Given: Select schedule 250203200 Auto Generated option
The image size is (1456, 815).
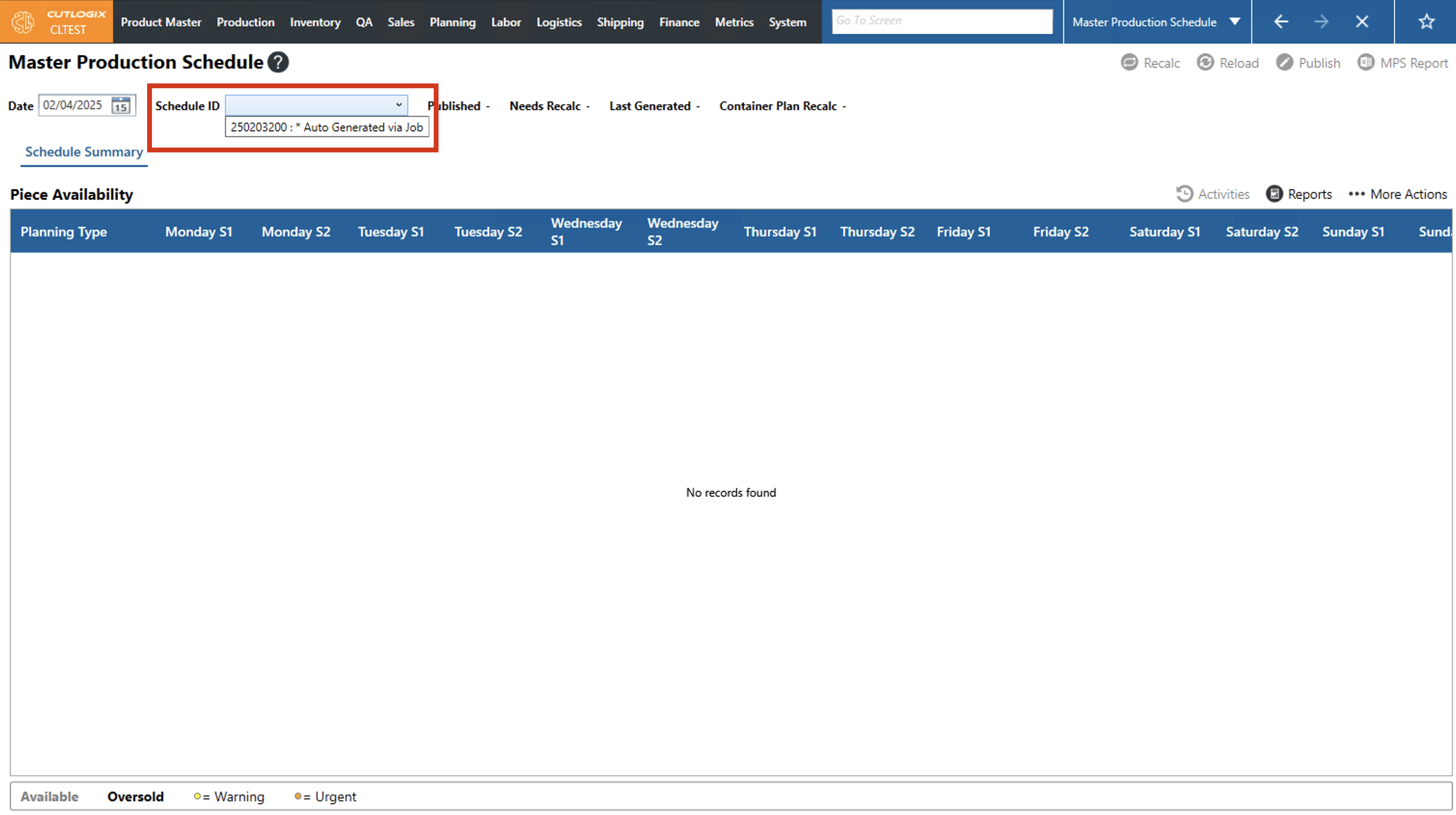Looking at the screenshot, I should [327, 127].
